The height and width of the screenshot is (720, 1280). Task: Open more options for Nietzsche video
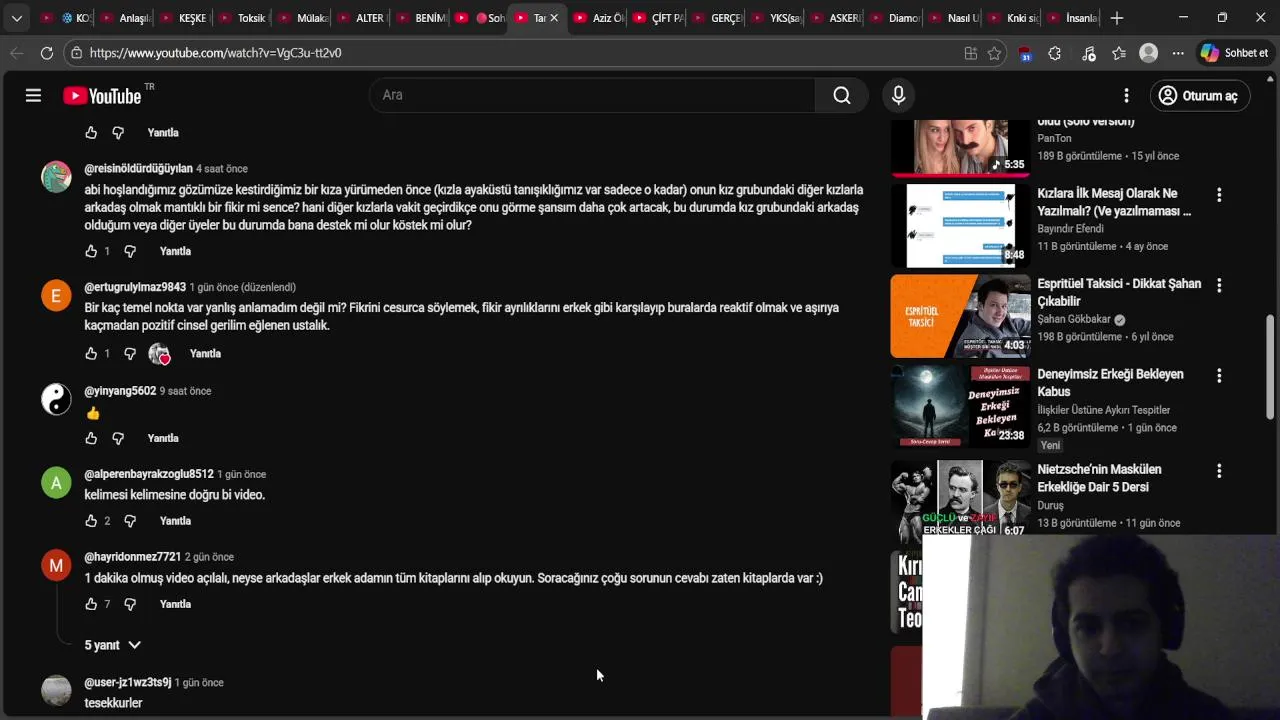[x=1219, y=470]
